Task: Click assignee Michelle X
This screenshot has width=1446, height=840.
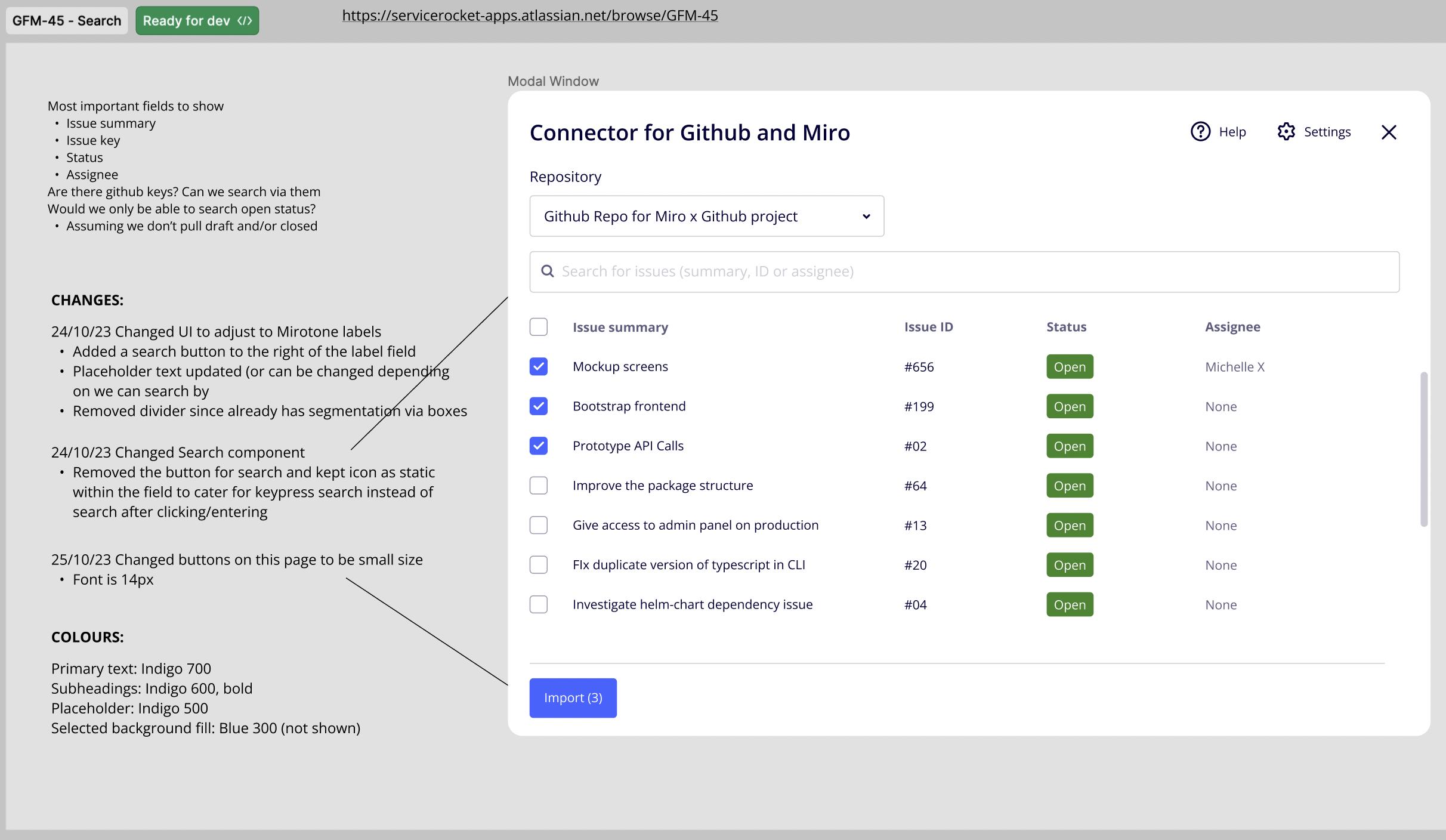Action: coord(1235,367)
